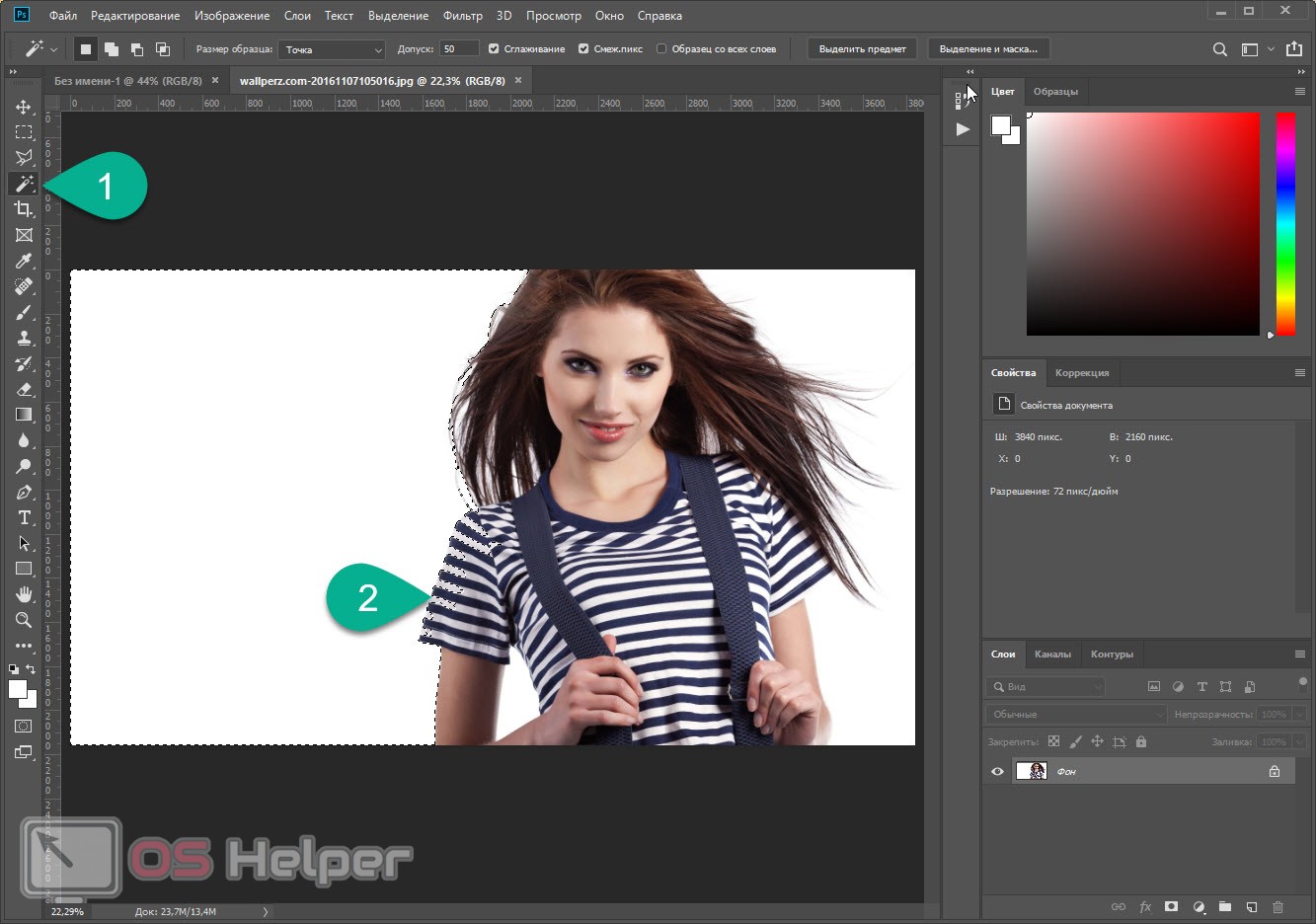
Task: Toggle layer filtering switch in Layers panel
Action: [1303, 682]
